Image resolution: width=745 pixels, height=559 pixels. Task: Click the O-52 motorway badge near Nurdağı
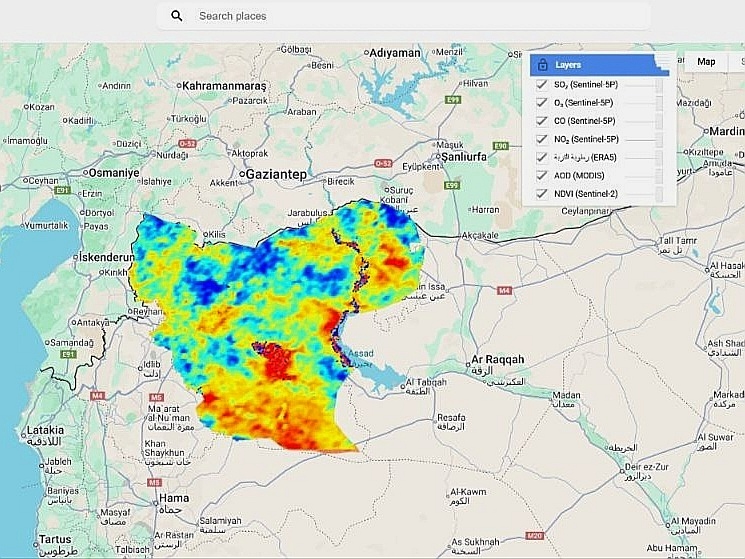pos(187,143)
